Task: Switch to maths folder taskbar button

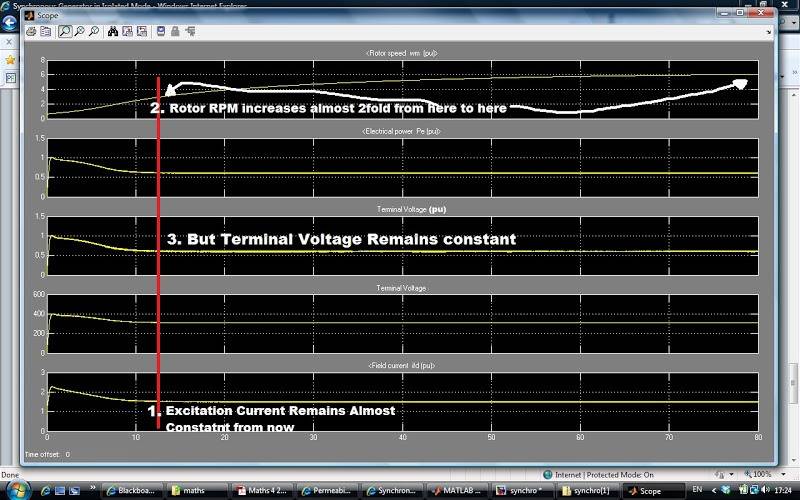Action: 197,490
